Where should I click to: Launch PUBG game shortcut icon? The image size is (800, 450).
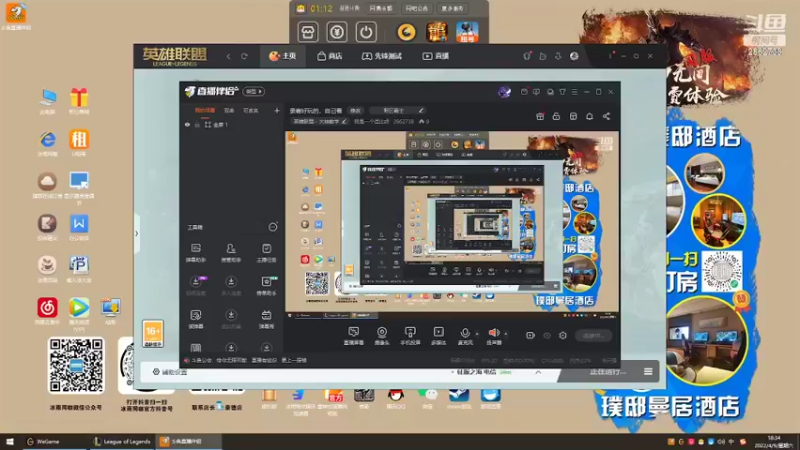click(x=467, y=32)
